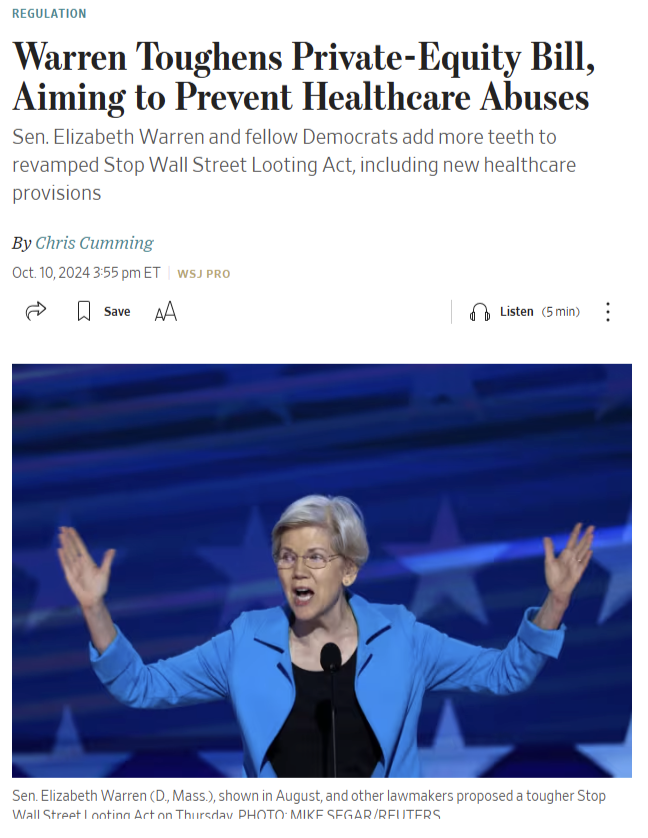The height and width of the screenshot is (838, 648).
Task: Click the Warren Toughens Private-Equity Bill headline
Action: 303,77
